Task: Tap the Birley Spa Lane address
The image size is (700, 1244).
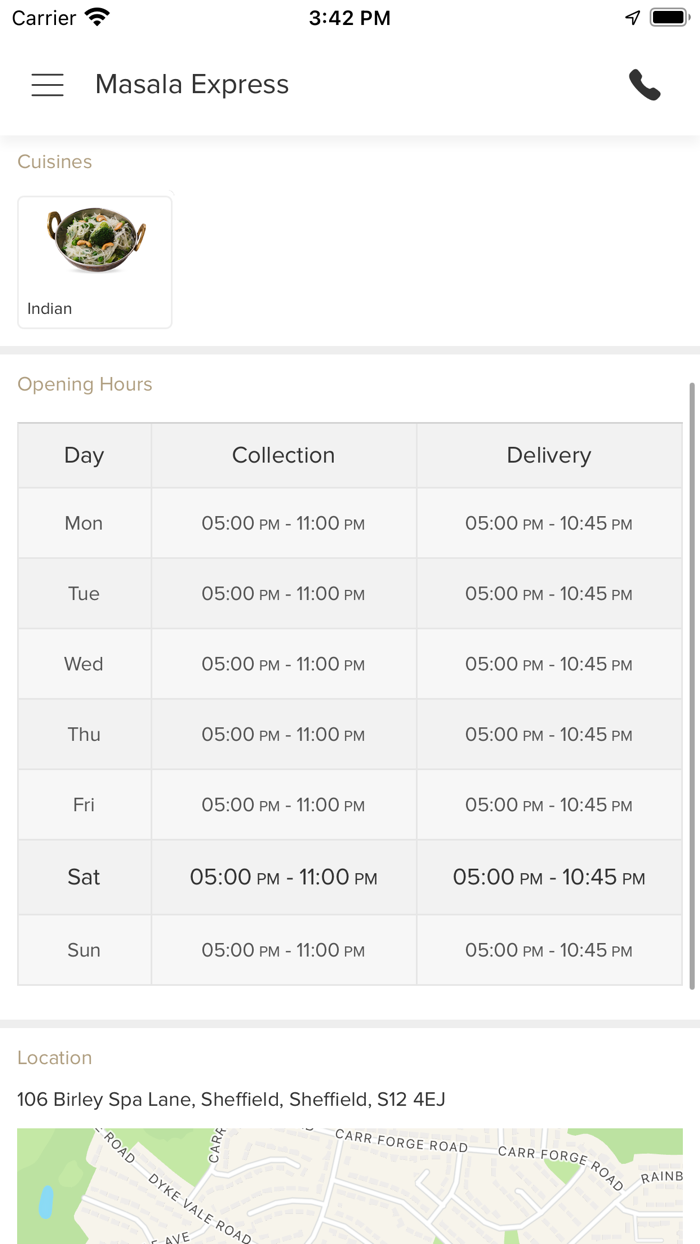Action: [231, 1099]
